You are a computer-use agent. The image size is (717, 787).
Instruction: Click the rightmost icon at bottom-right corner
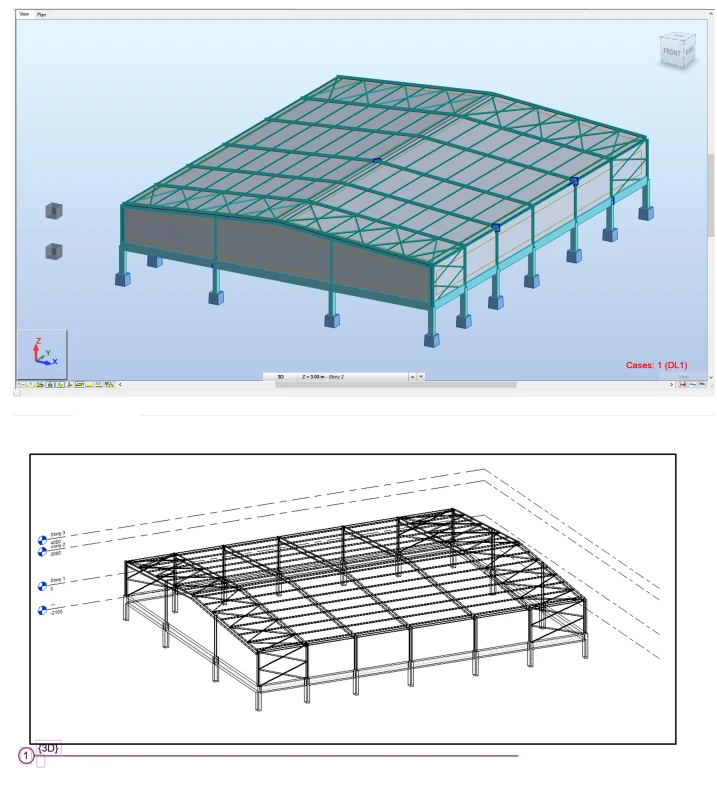(702, 384)
